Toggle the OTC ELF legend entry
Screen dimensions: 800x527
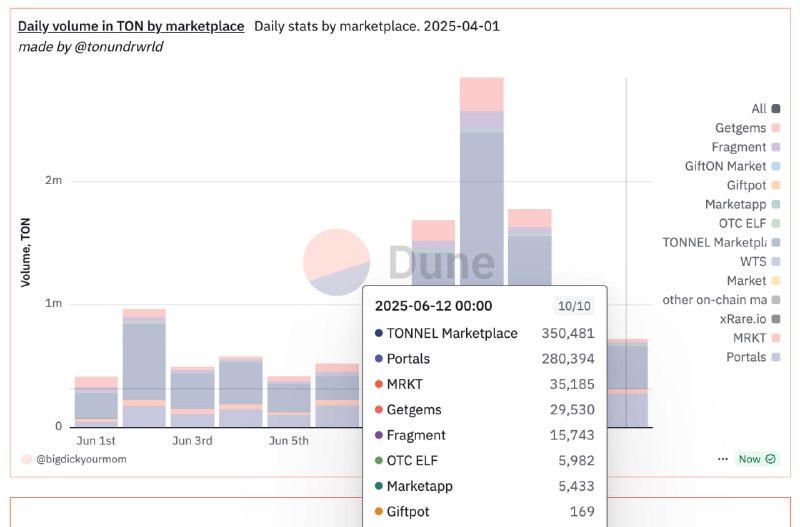[749, 223]
